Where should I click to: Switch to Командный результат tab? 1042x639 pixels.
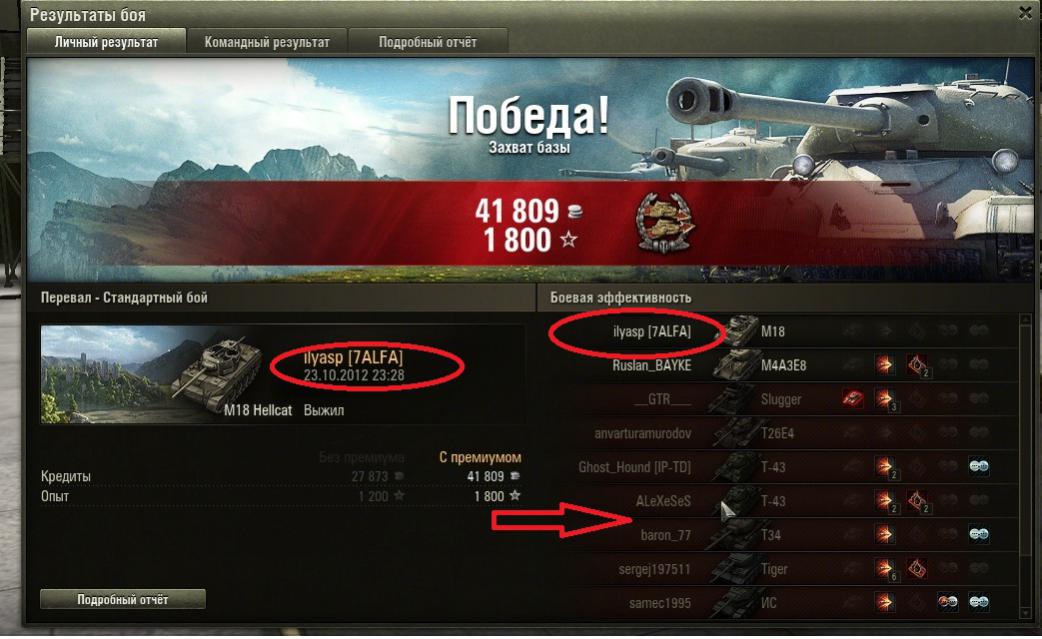pos(267,42)
